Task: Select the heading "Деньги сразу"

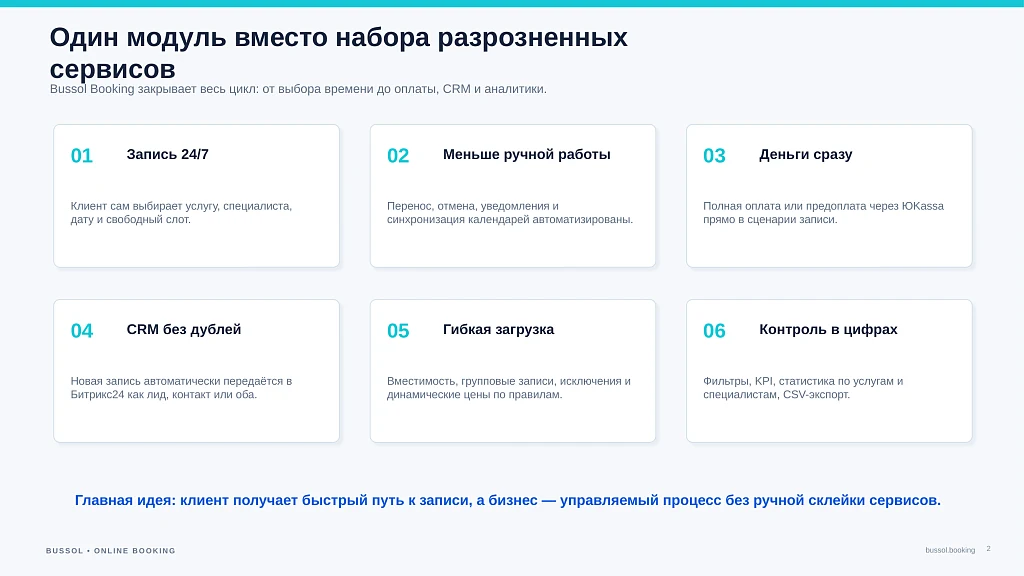Action: [805, 154]
